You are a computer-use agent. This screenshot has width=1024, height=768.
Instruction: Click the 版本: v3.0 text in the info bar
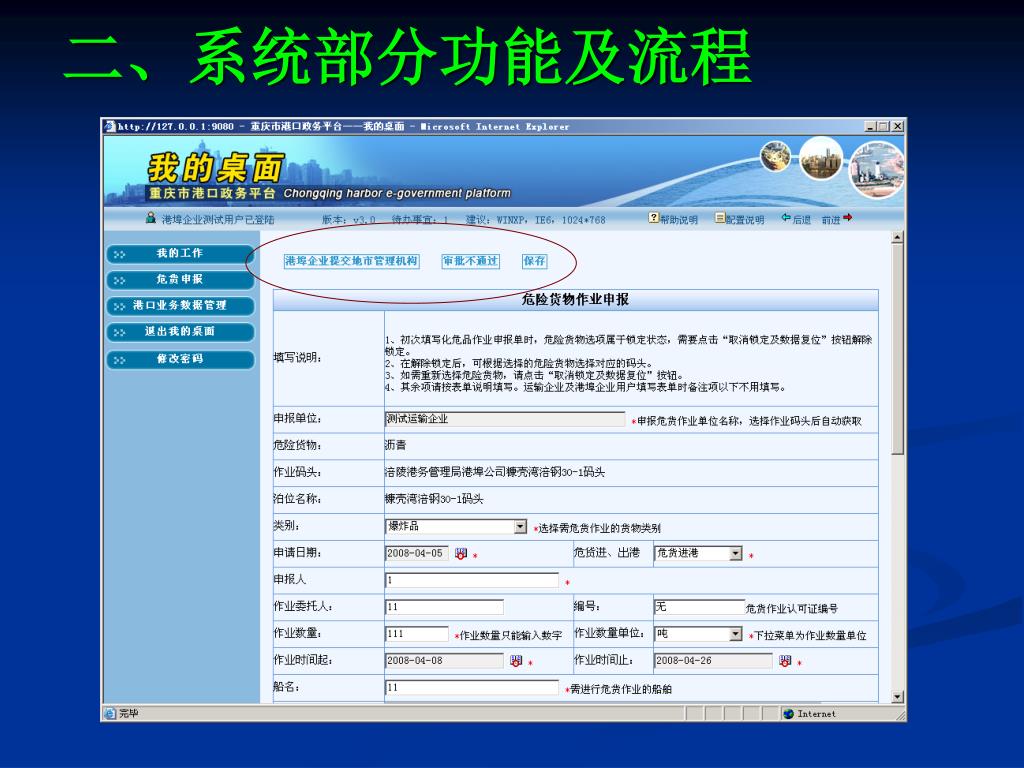pos(349,220)
